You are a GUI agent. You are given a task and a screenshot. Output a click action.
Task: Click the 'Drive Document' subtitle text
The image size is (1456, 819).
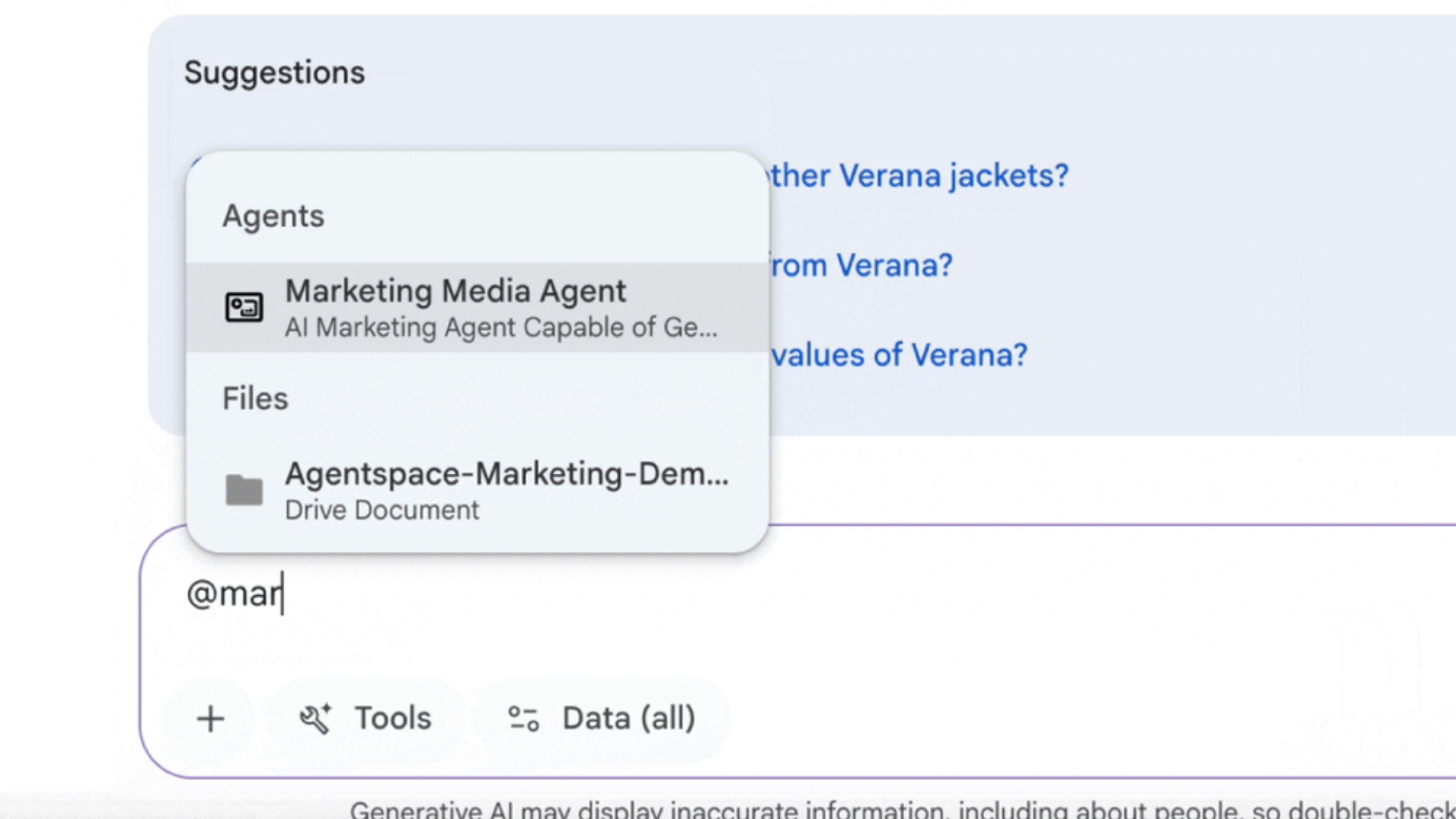click(382, 510)
